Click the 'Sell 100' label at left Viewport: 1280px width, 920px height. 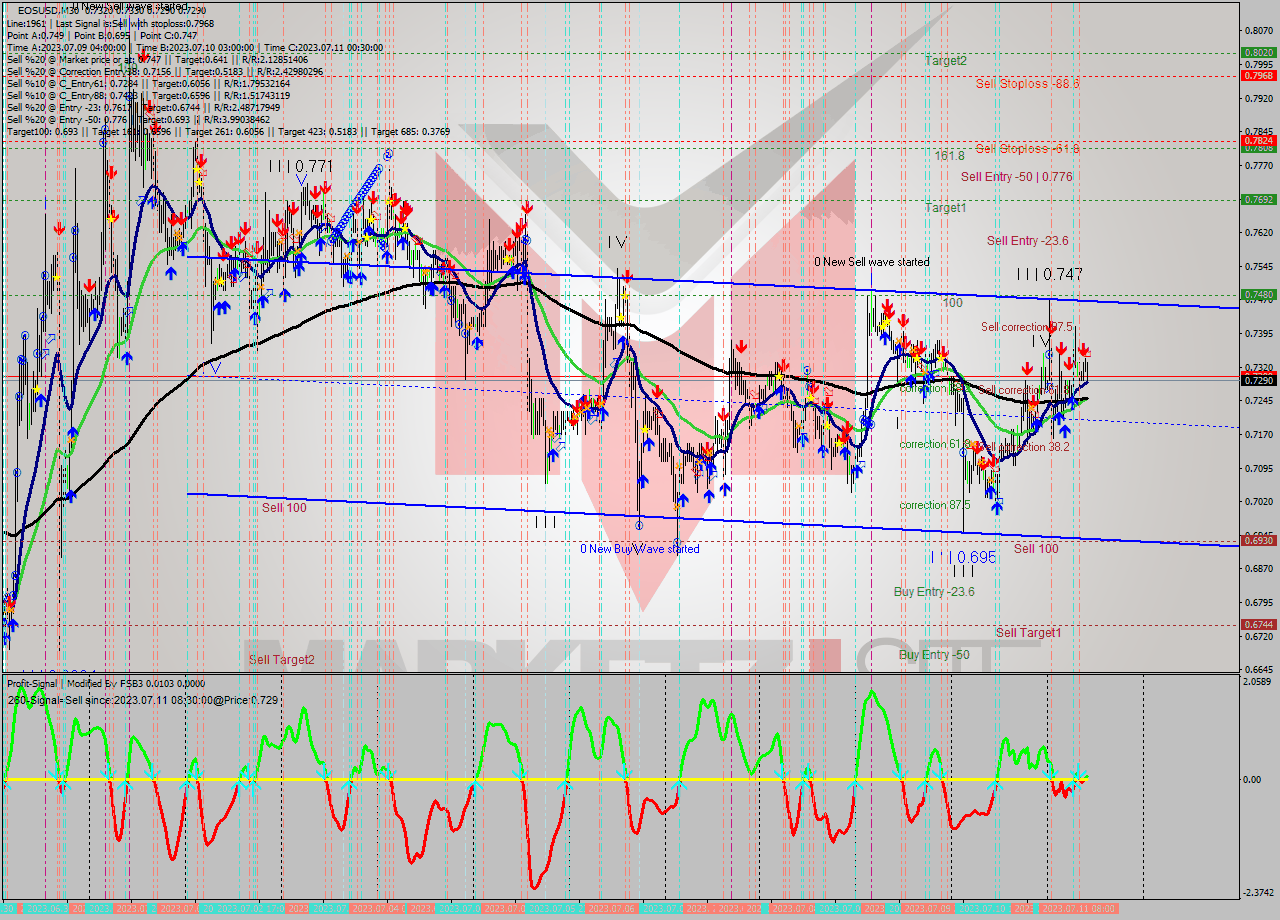pyautogui.click(x=284, y=508)
